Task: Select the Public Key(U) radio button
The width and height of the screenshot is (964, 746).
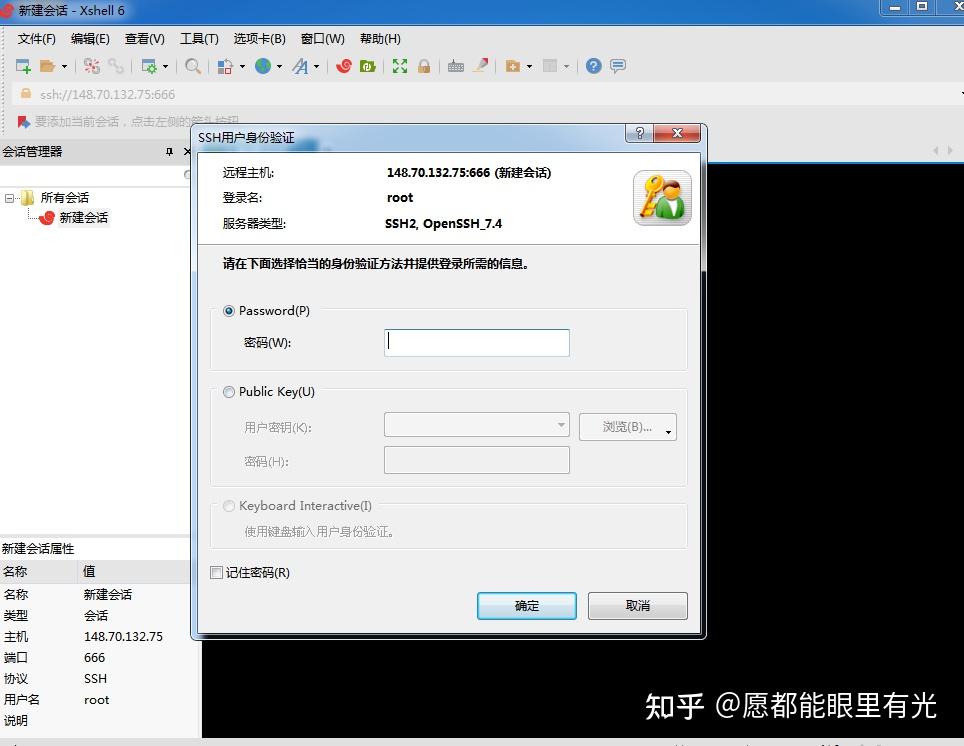Action: pyautogui.click(x=229, y=392)
